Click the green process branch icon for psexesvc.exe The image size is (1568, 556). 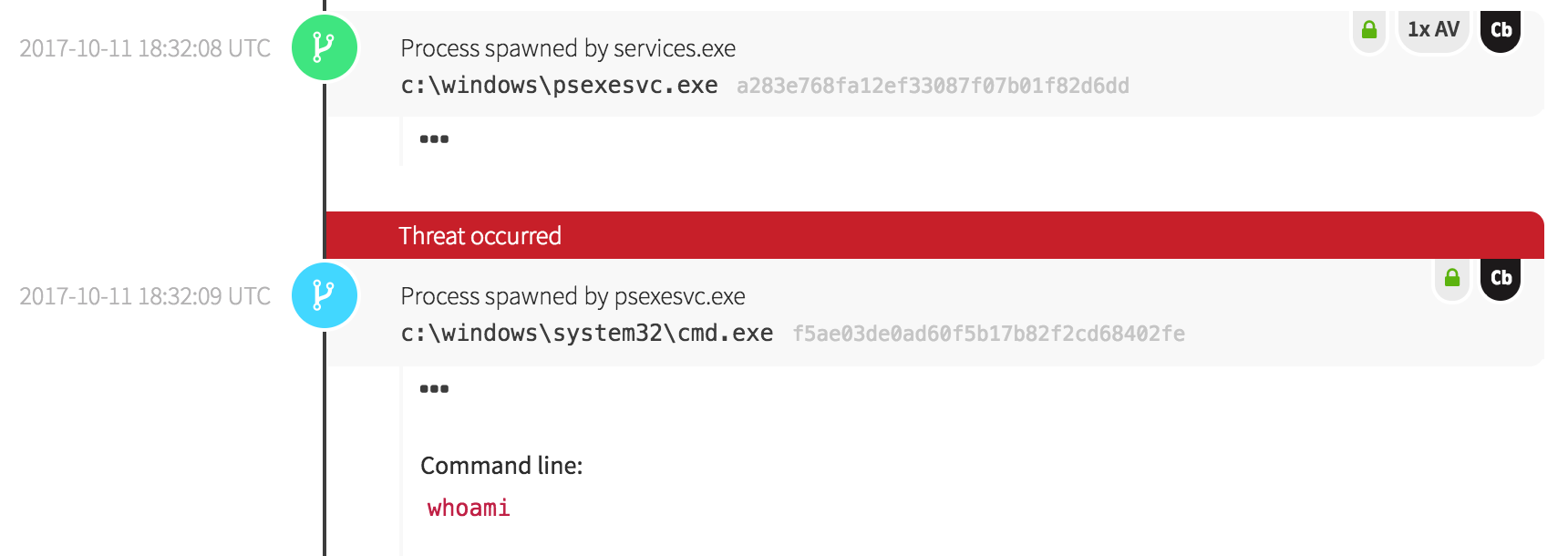324,47
